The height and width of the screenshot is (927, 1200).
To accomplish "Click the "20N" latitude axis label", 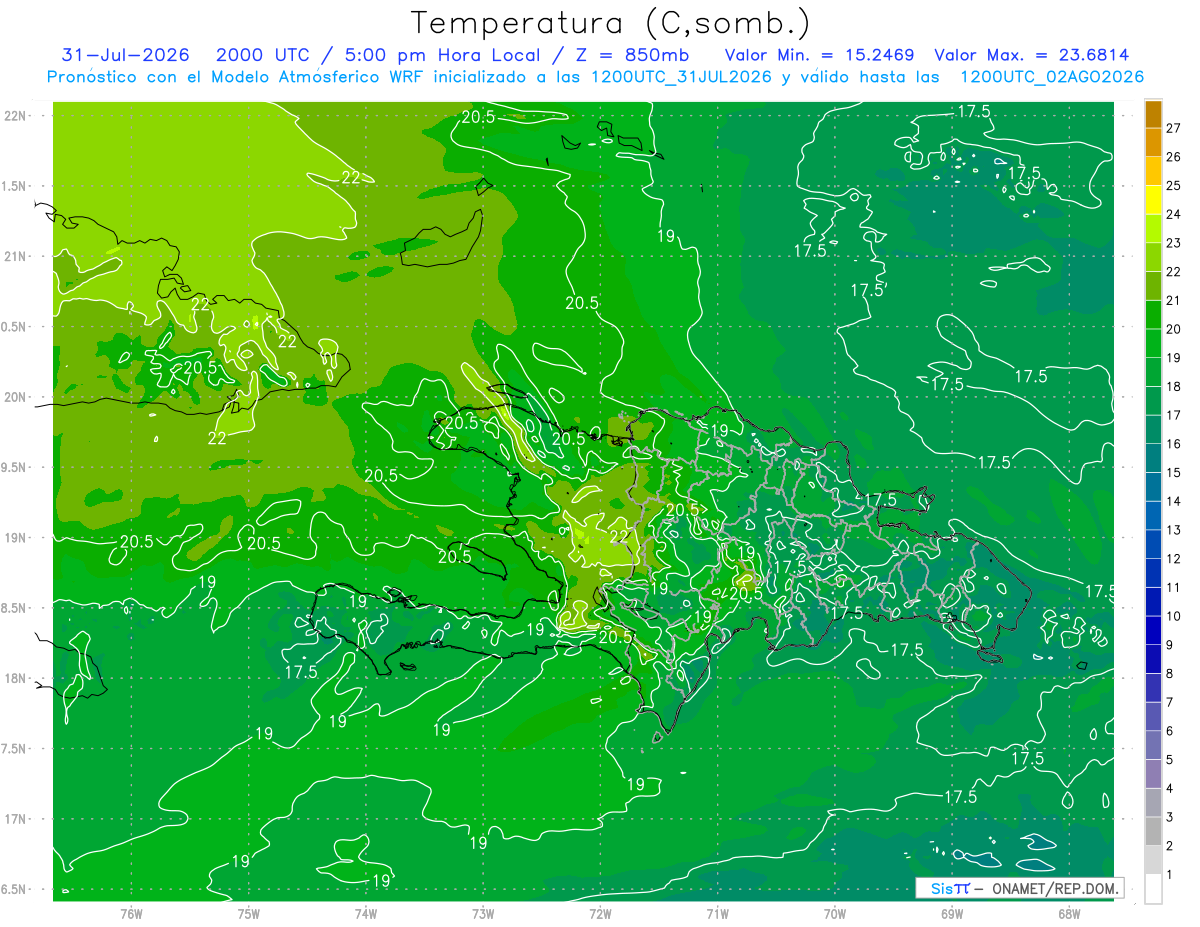I will (x=17, y=397).
